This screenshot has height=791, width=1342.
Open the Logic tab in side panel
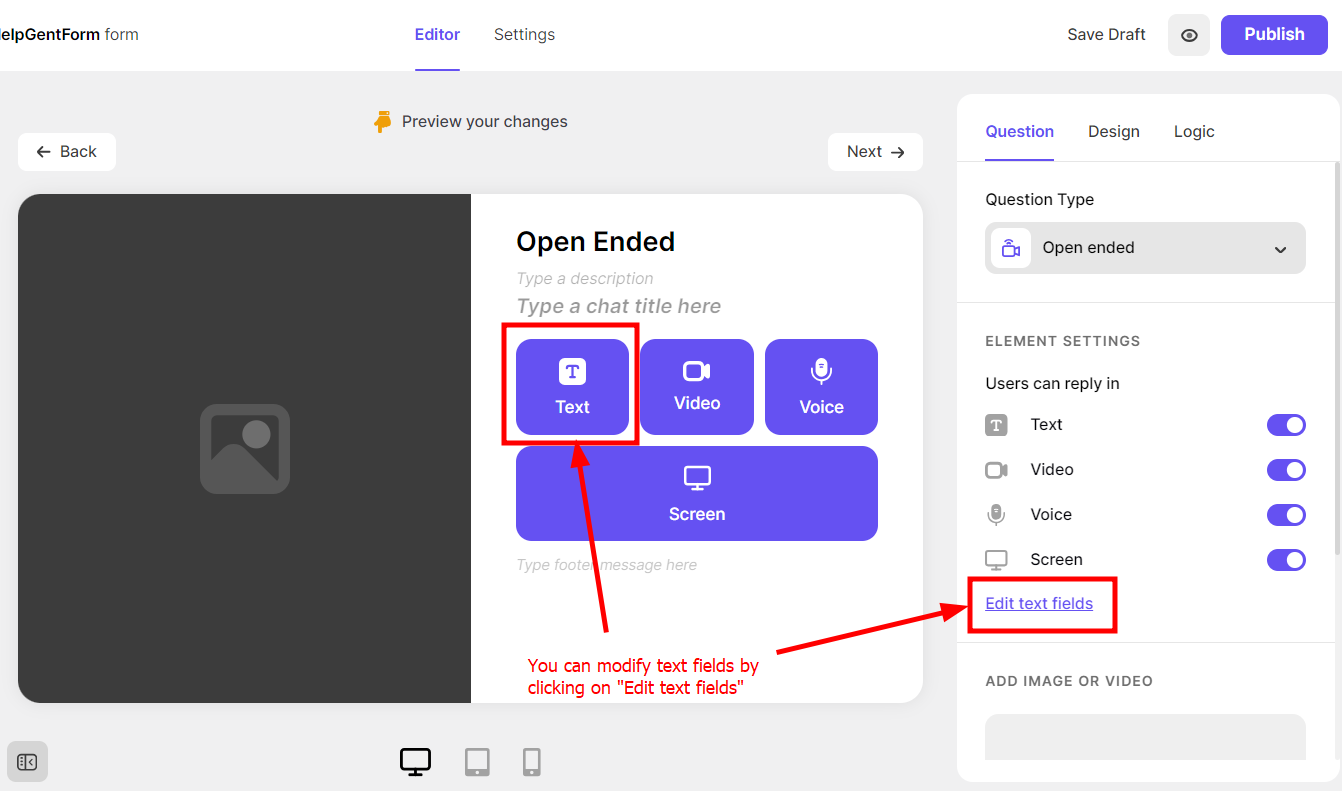click(x=1194, y=132)
